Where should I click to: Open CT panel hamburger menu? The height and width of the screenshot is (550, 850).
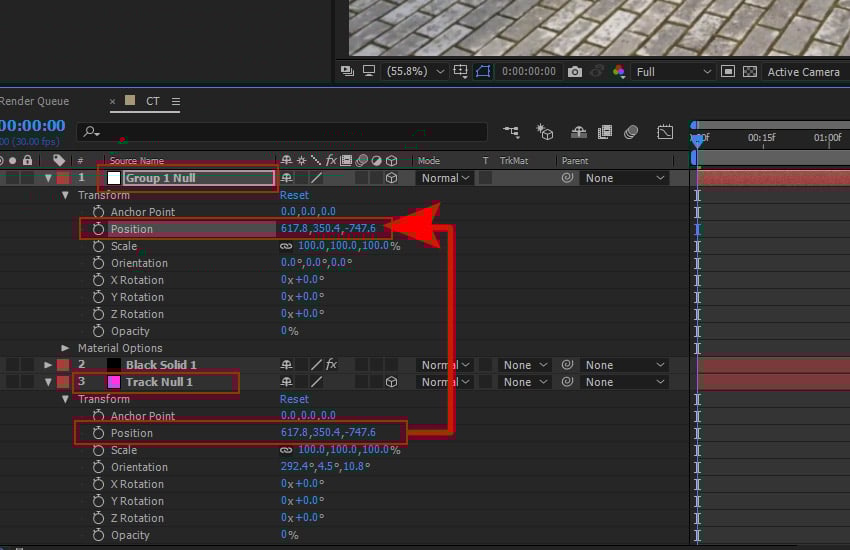(x=176, y=101)
